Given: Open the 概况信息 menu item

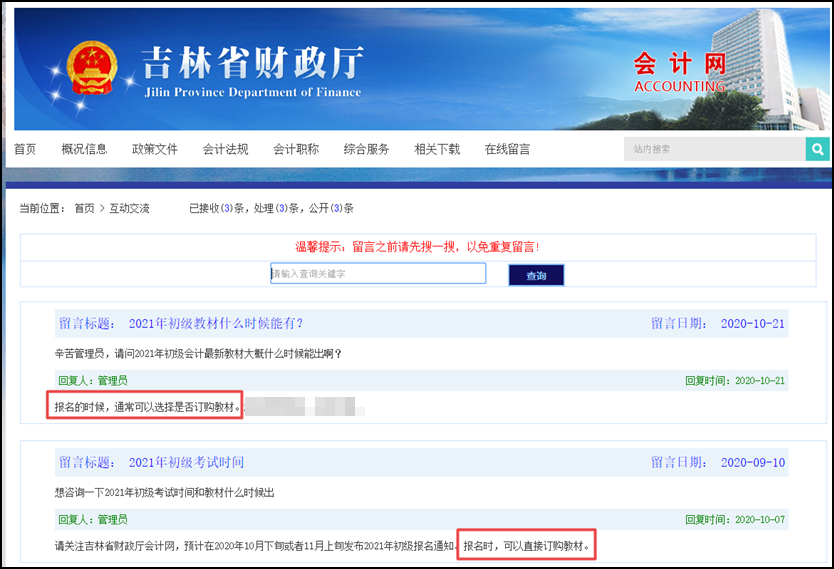Looking at the screenshot, I should 84,149.
